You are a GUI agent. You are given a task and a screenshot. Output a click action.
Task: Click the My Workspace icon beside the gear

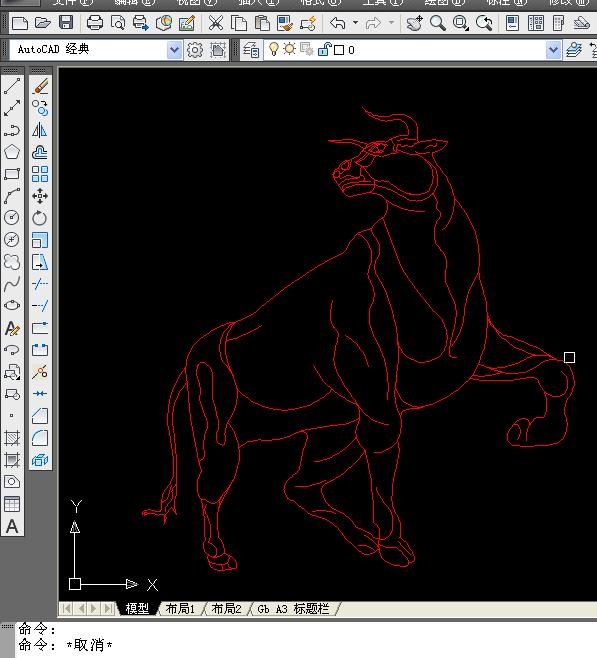tap(218, 50)
